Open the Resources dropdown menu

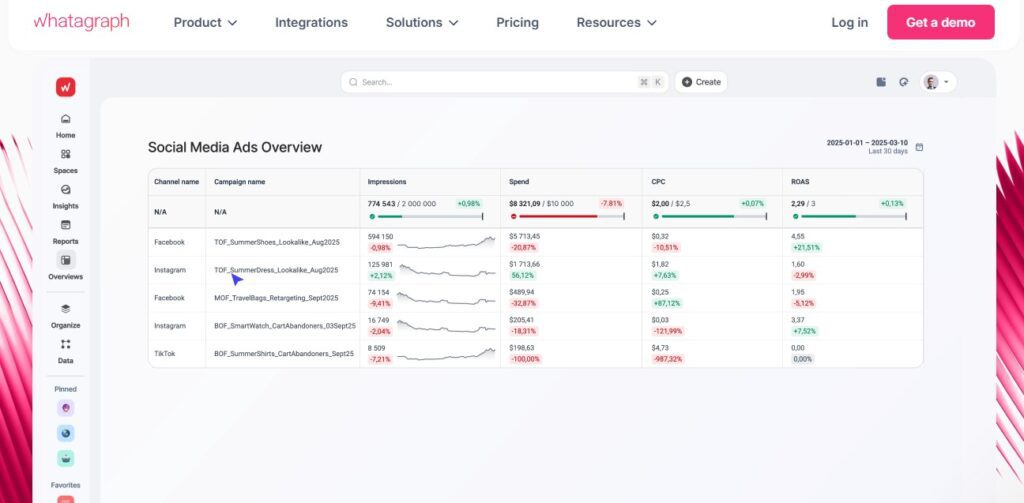pyautogui.click(x=616, y=22)
